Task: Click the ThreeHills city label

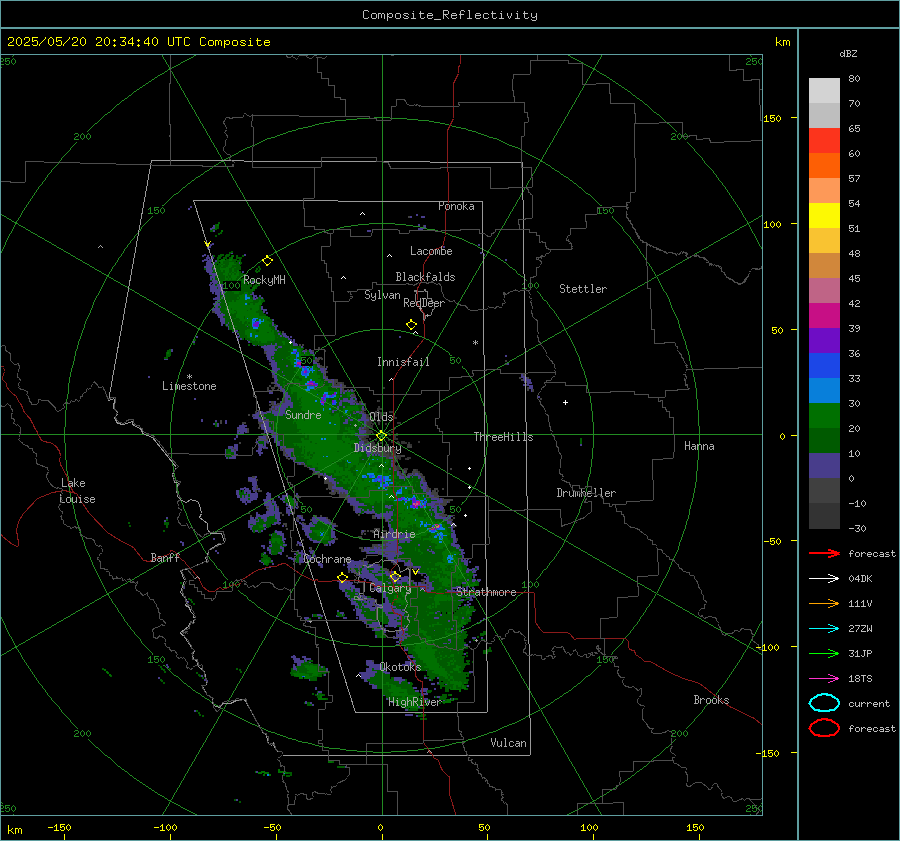Action: 503,437
